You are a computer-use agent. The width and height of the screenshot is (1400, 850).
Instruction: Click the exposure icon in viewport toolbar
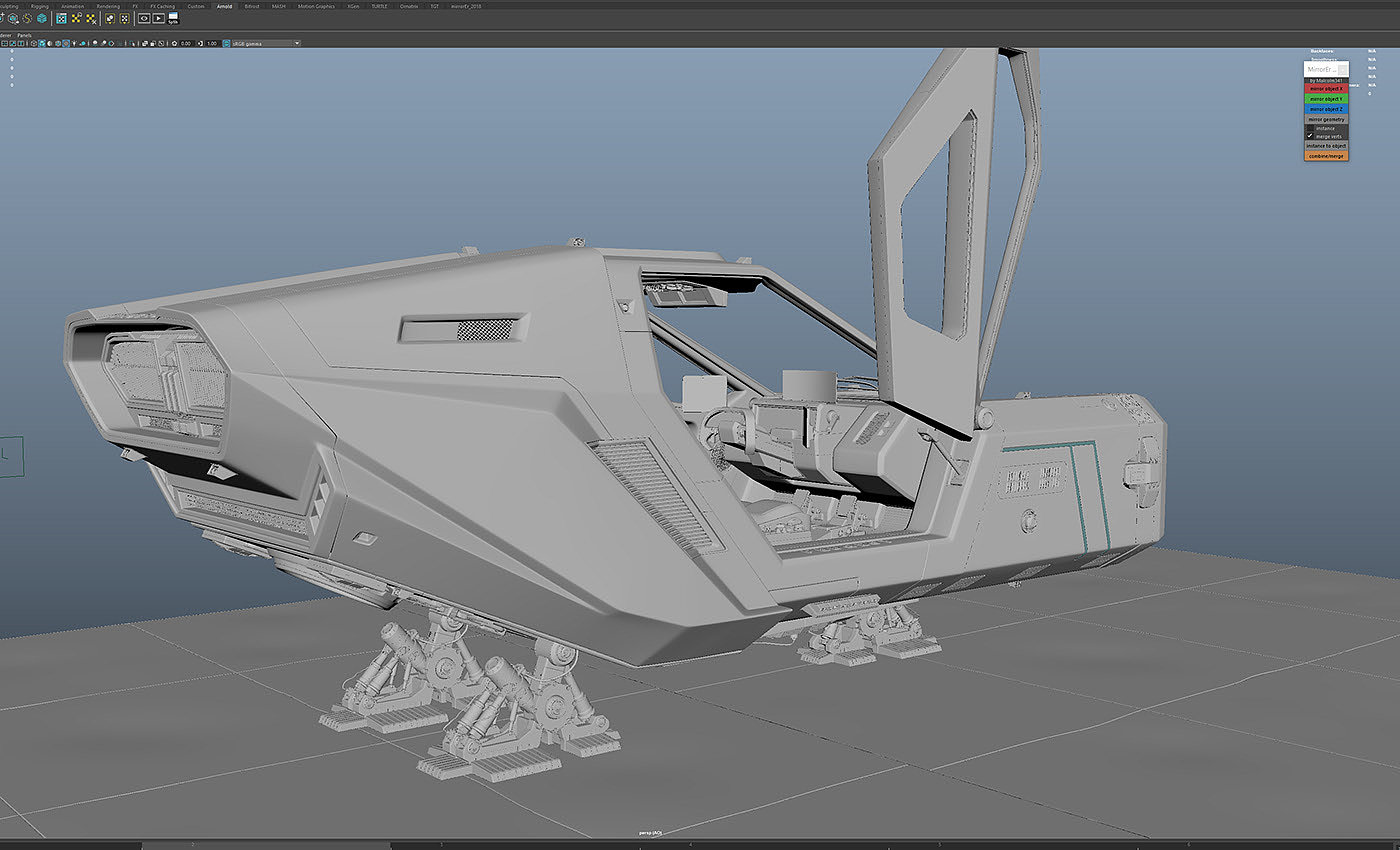175,43
